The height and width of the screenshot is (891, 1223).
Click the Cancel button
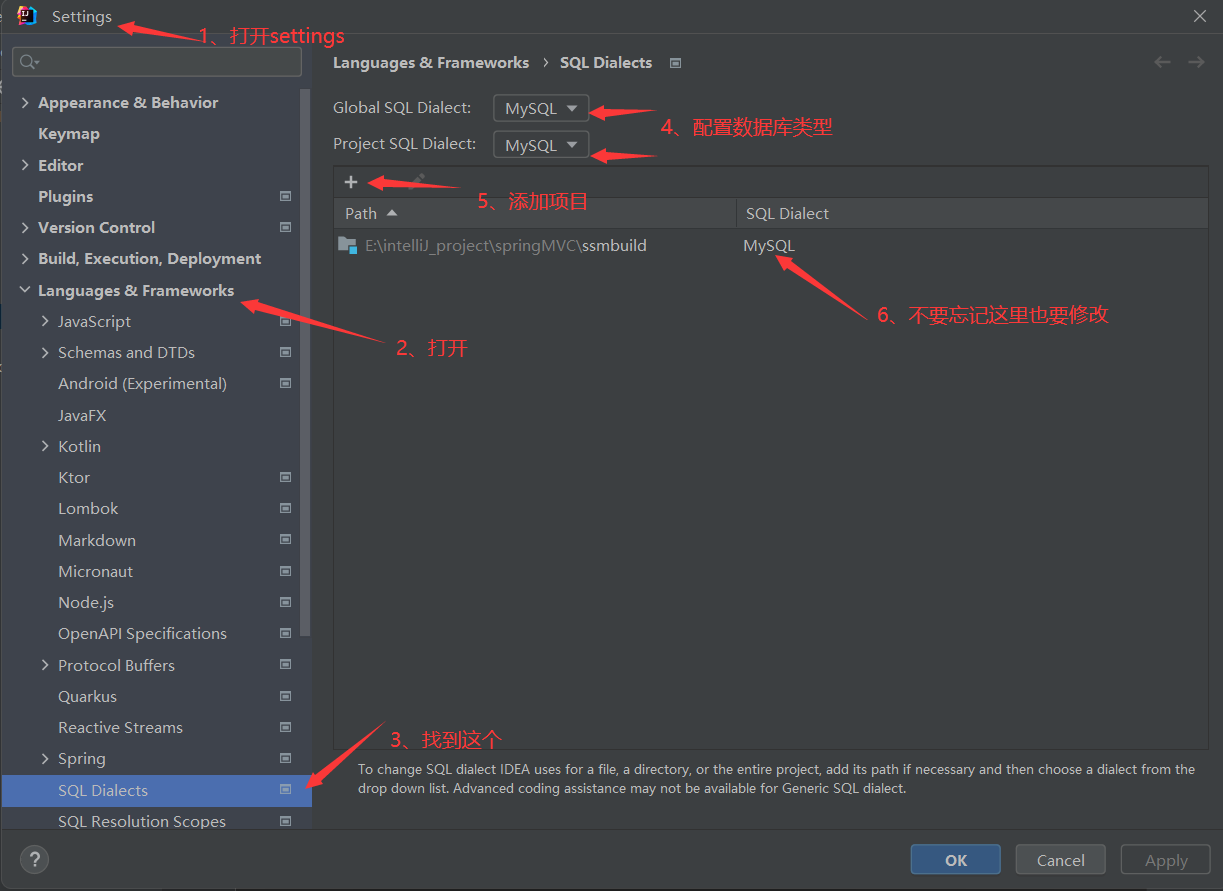[1061, 860]
